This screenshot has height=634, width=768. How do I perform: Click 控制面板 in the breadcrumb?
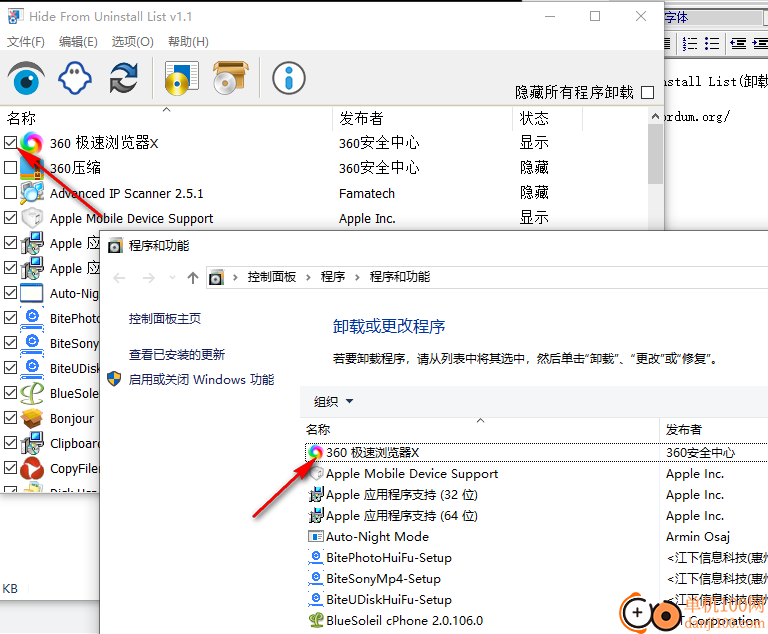272,277
